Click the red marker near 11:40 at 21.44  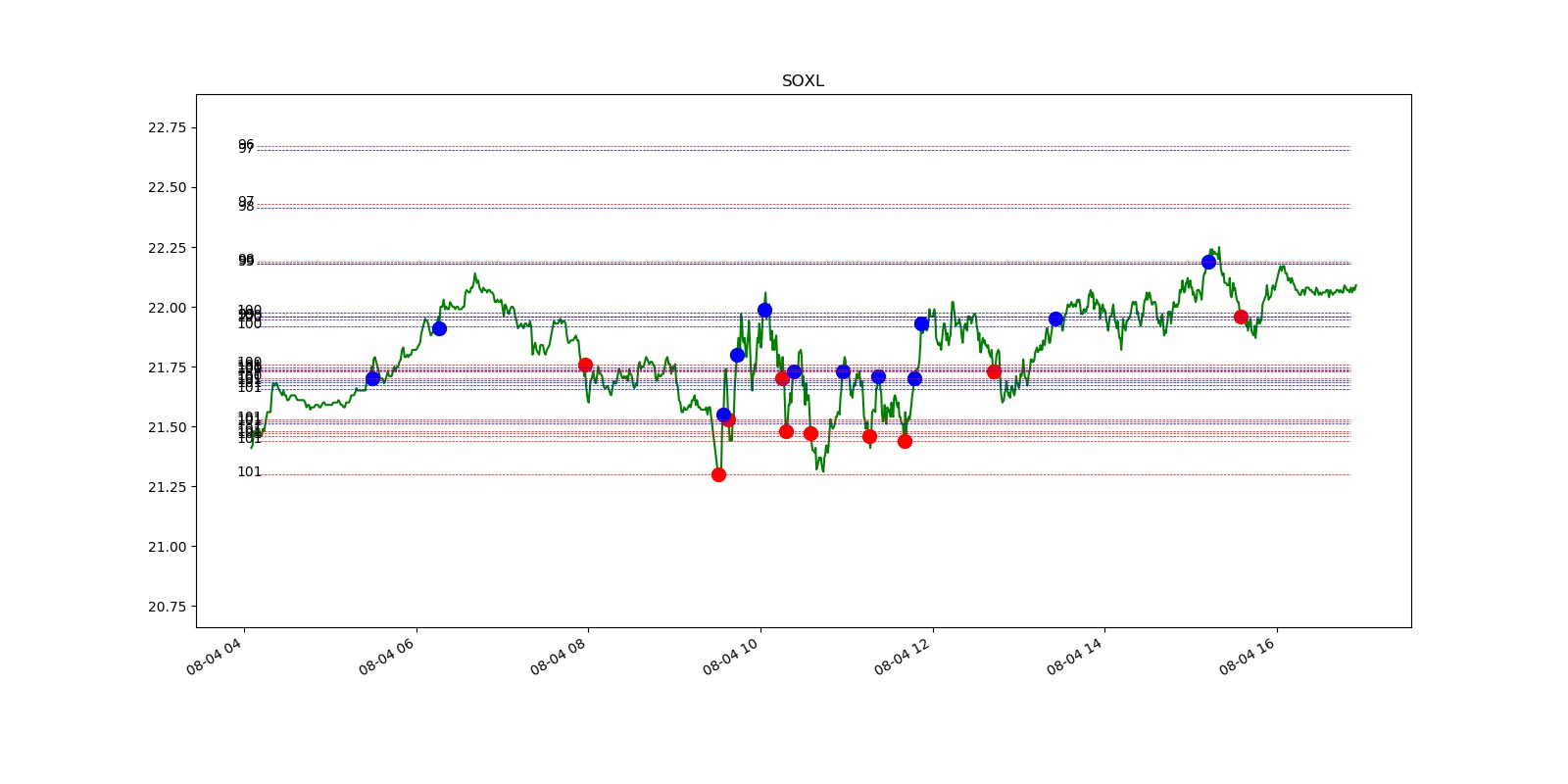(905, 441)
